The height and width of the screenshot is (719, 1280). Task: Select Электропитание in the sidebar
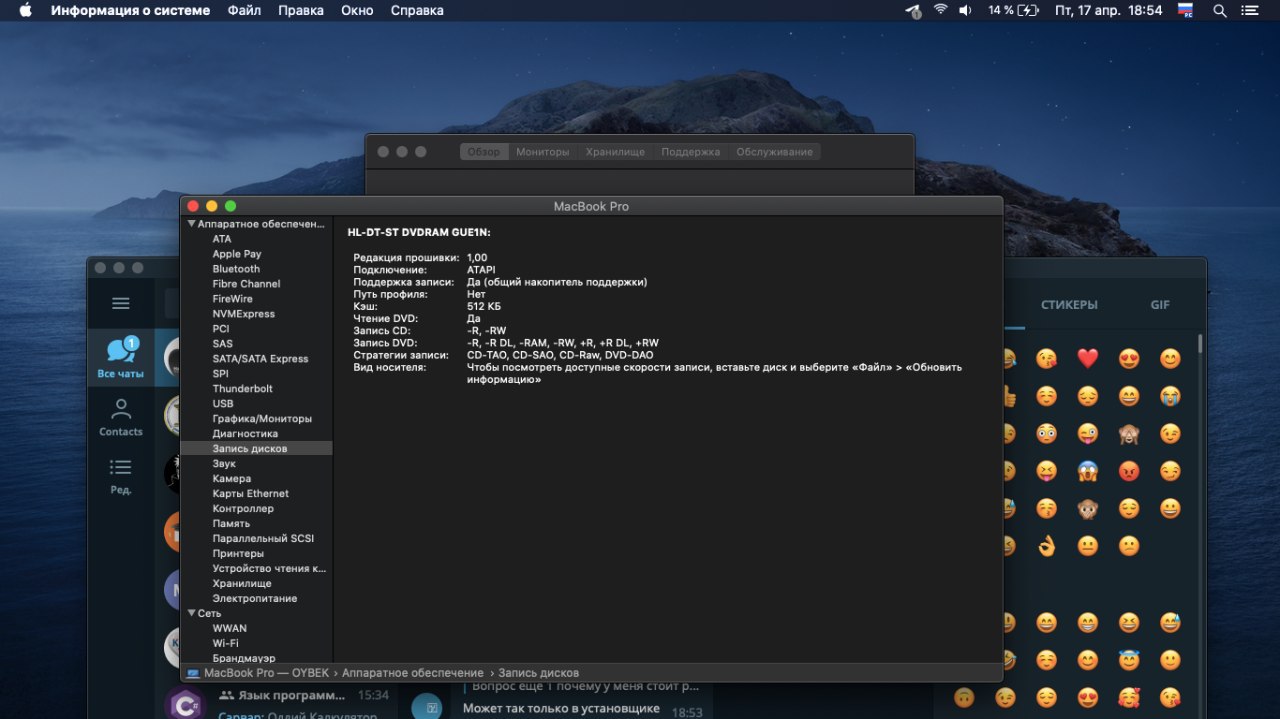pyautogui.click(x=257, y=599)
